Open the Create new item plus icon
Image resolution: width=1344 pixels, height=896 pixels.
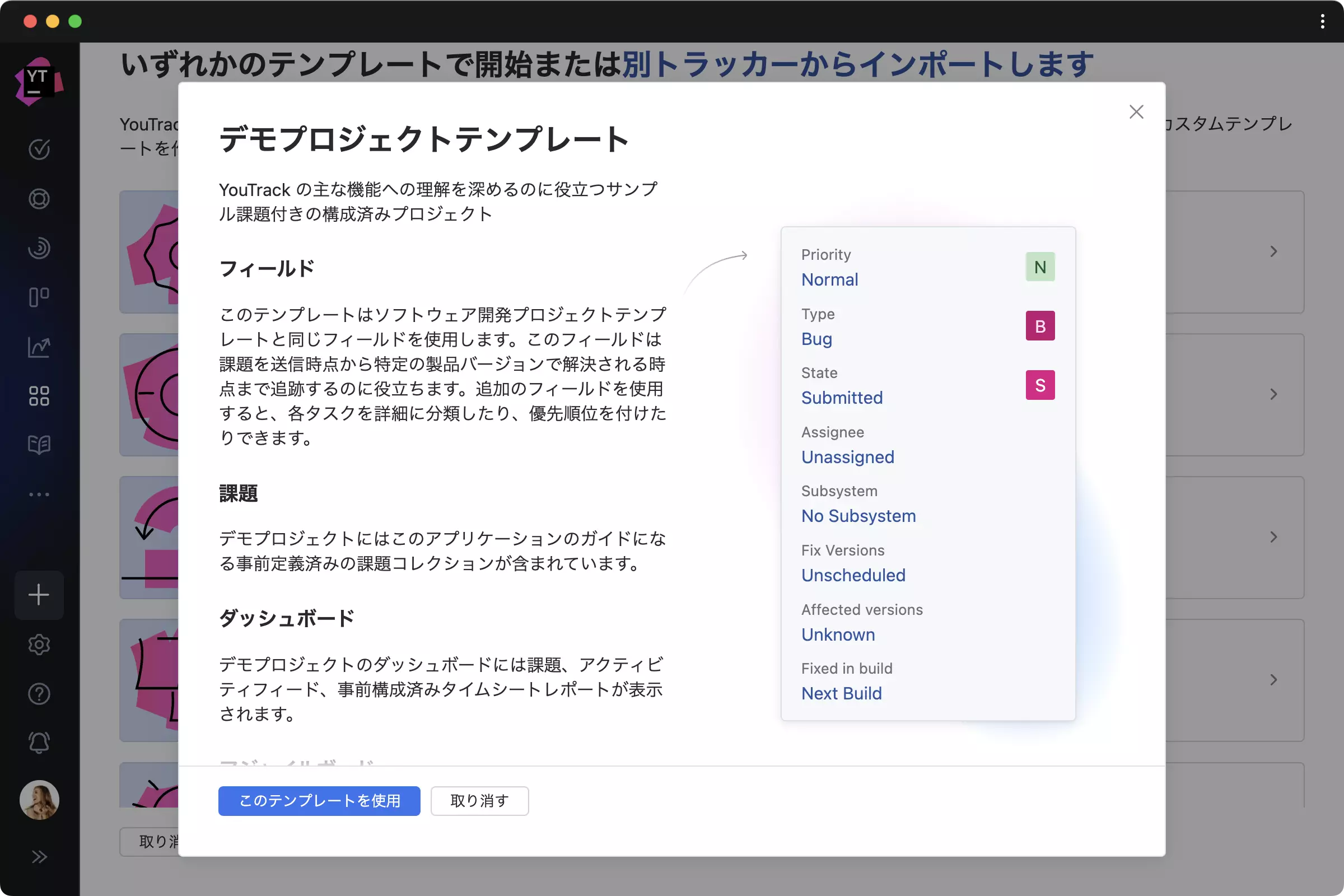point(39,595)
